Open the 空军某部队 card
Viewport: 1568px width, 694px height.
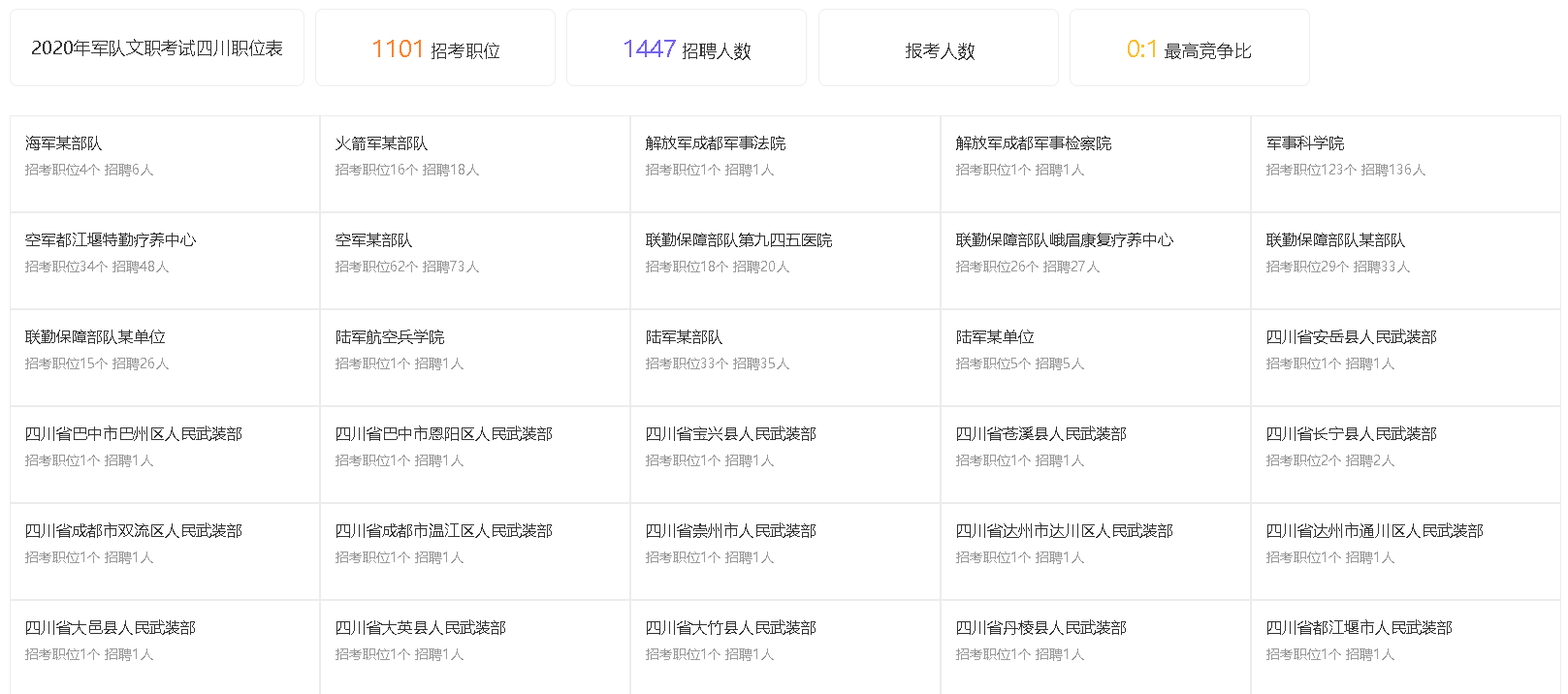coord(474,260)
